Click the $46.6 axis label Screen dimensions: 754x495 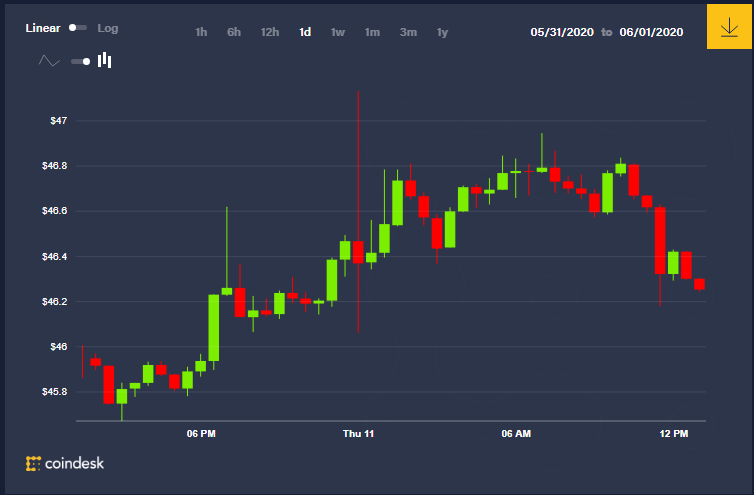coord(54,211)
